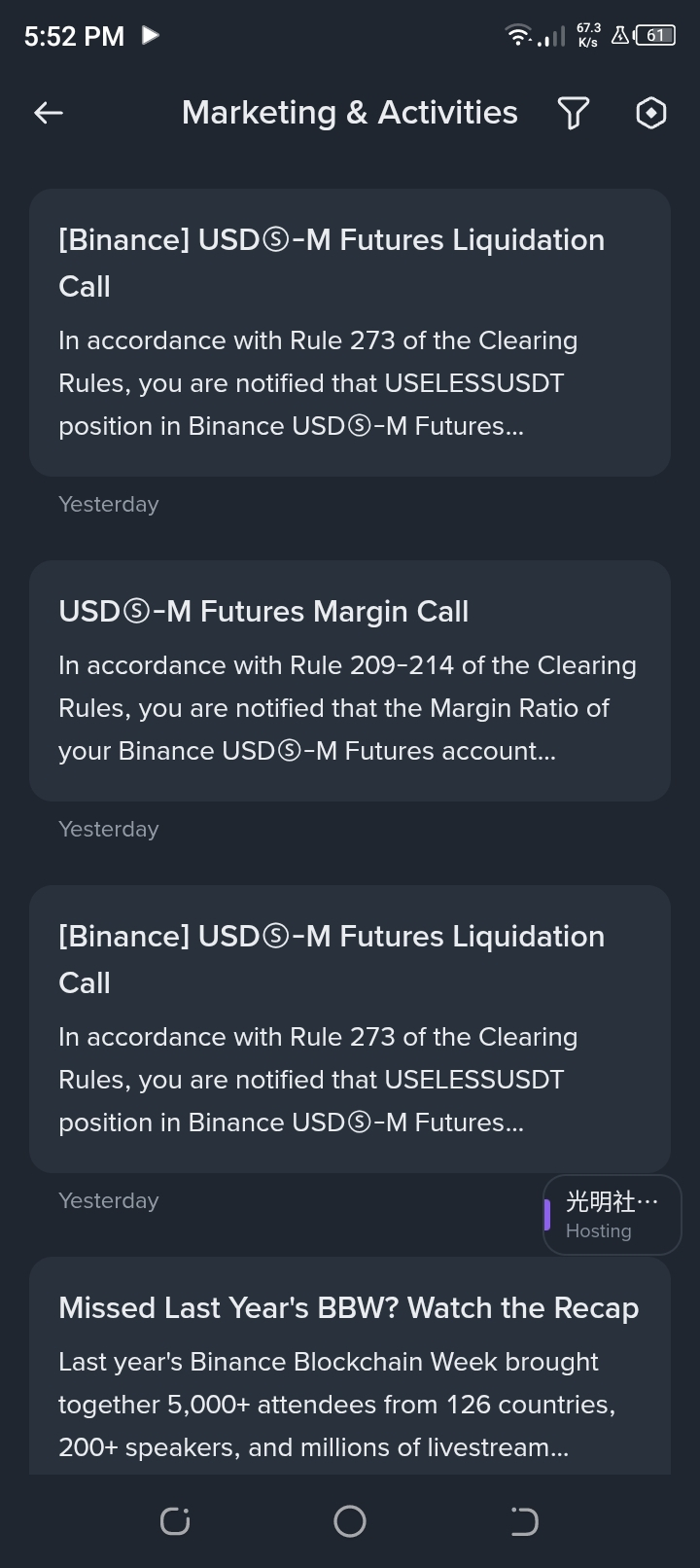Tap the Android navigation back icon
The image size is (700, 1568).
(x=524, y=1520)
